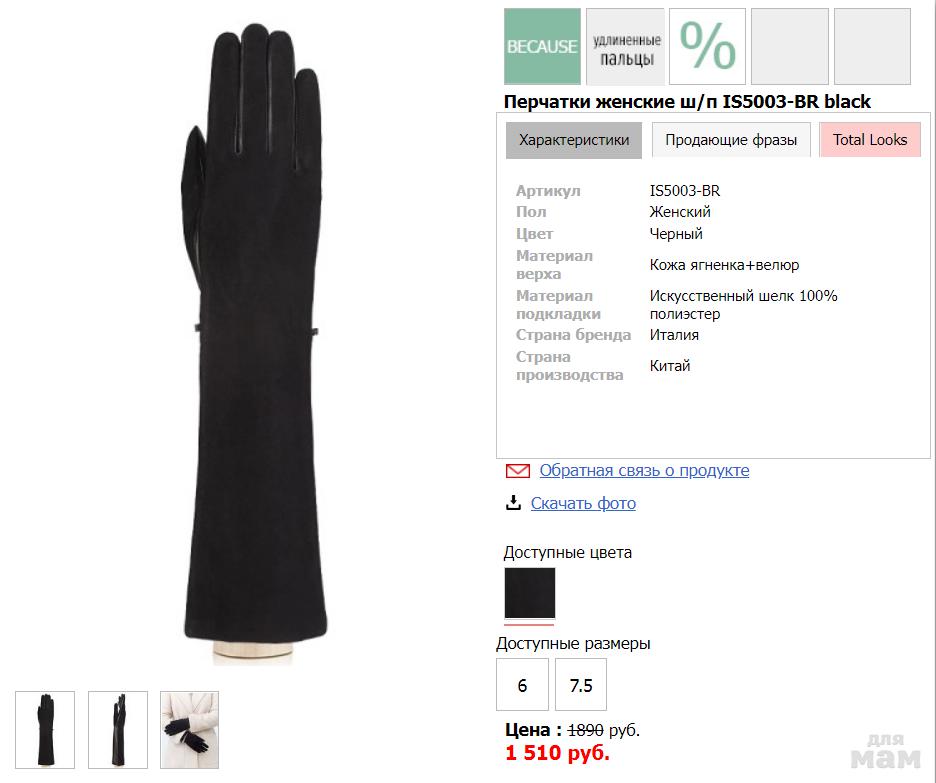Click the product title IS5003-BR black

(x=687, y=101)
